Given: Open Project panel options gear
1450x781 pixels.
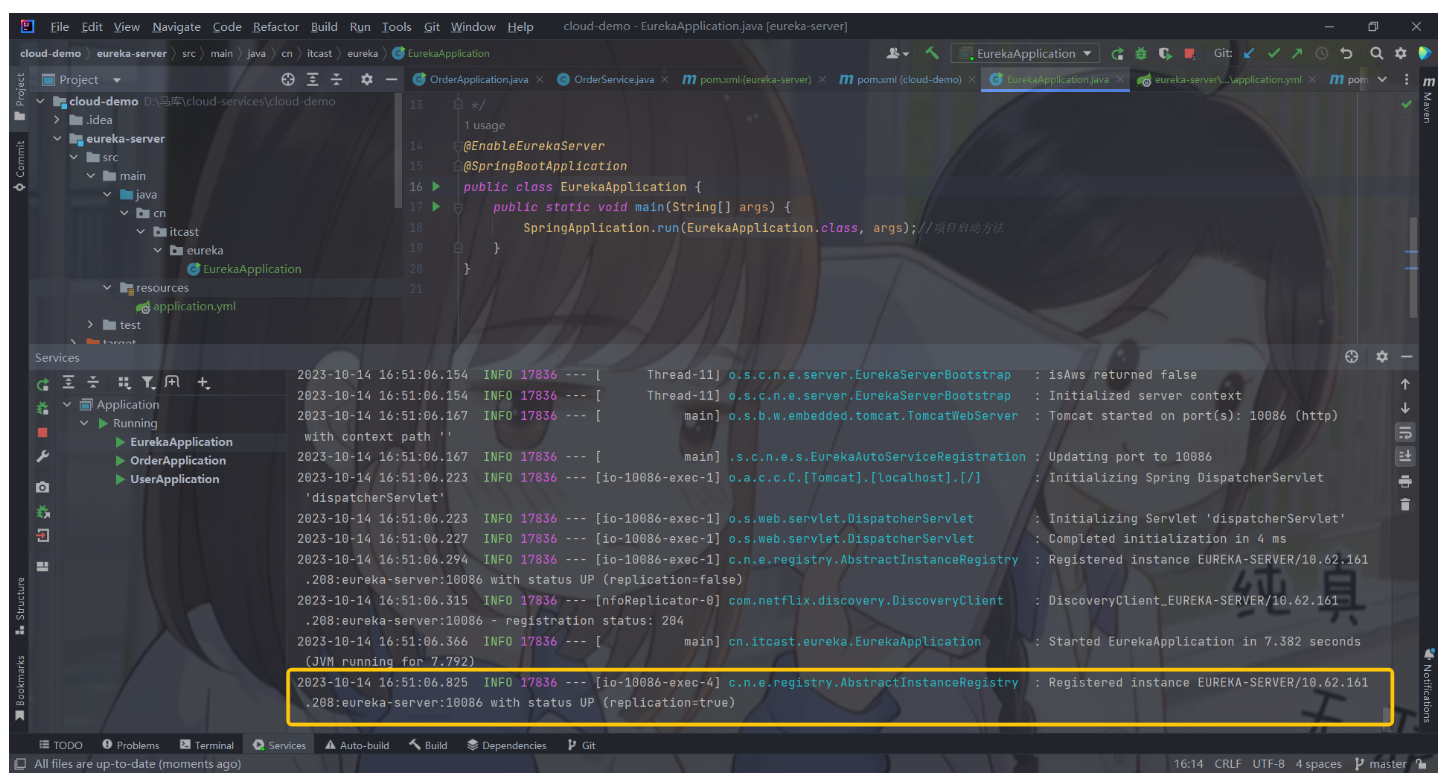Looking at the screenshot, I should click(367, 80).
